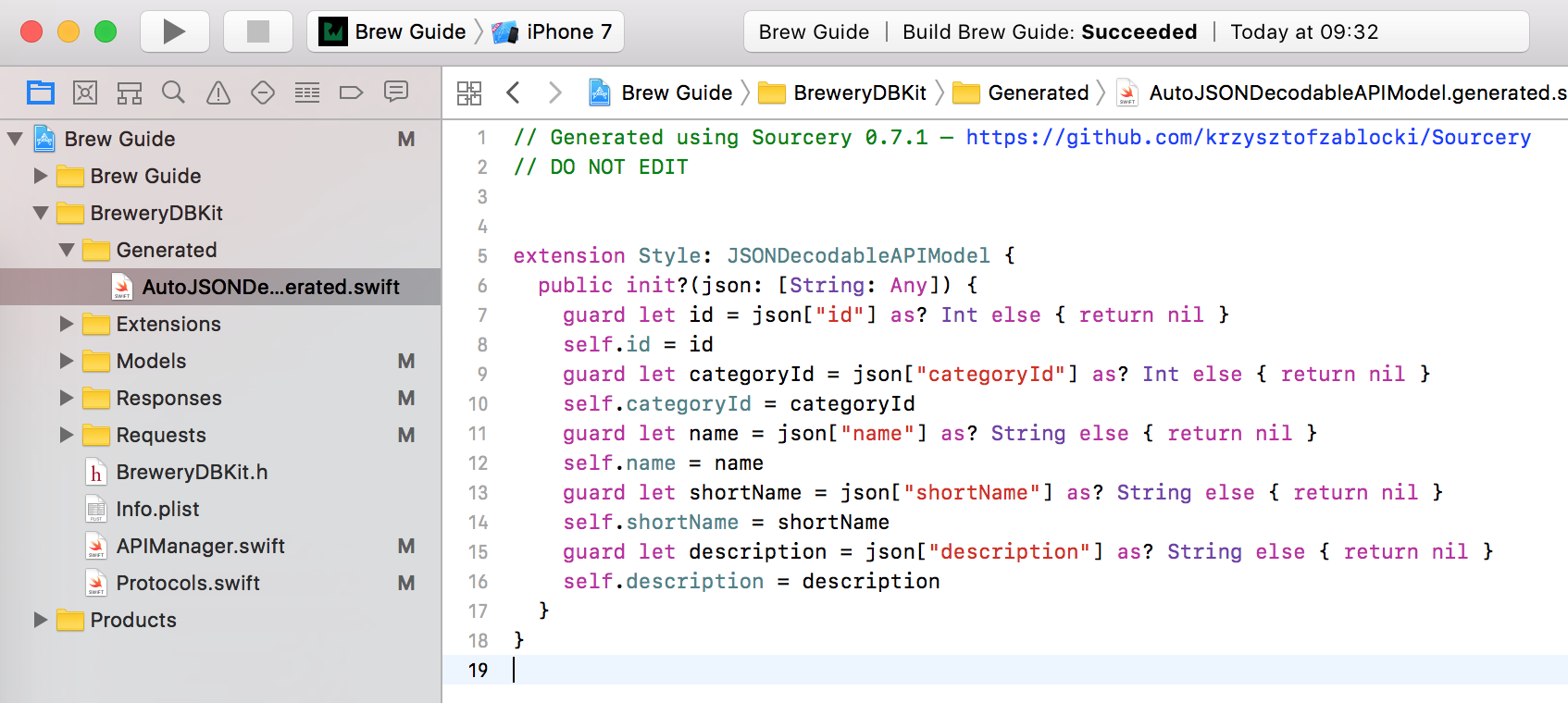Open the Find navigator
The width and height of the screenshot is (1568, 703).
pos(173,92)
